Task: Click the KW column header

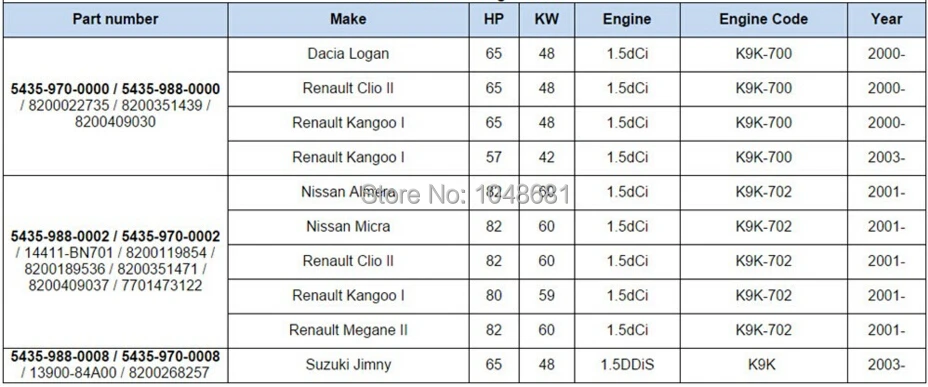Action: click(x=546, y=20)
